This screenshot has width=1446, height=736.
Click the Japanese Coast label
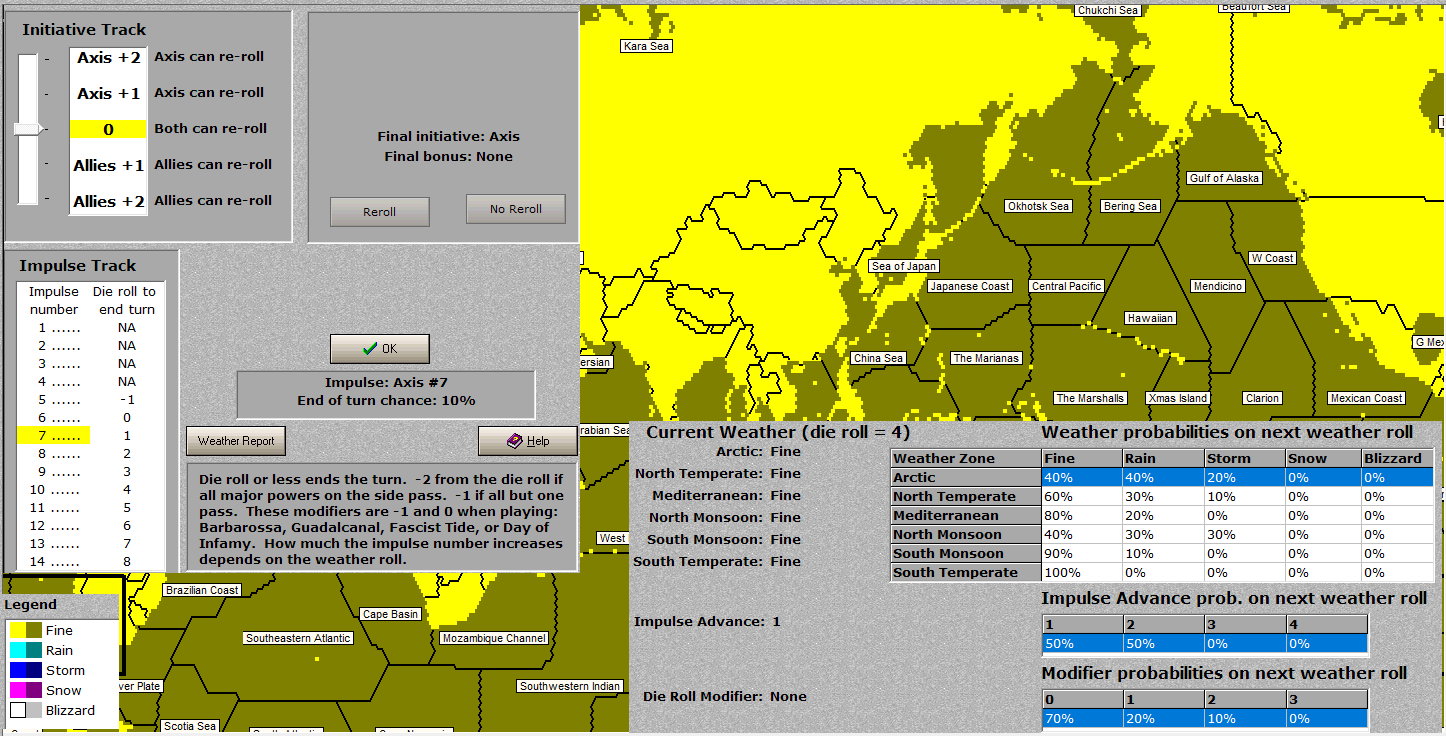pos(970,286)
